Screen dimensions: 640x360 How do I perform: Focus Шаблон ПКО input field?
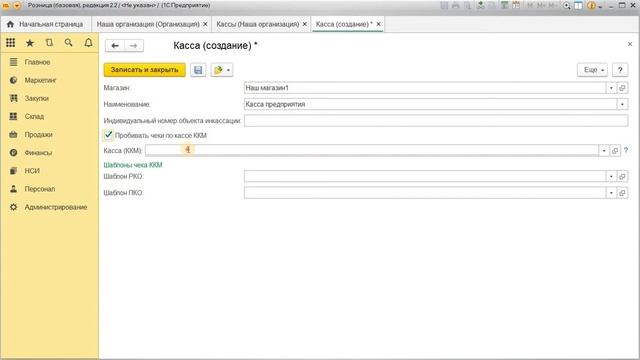click(425, 193)
